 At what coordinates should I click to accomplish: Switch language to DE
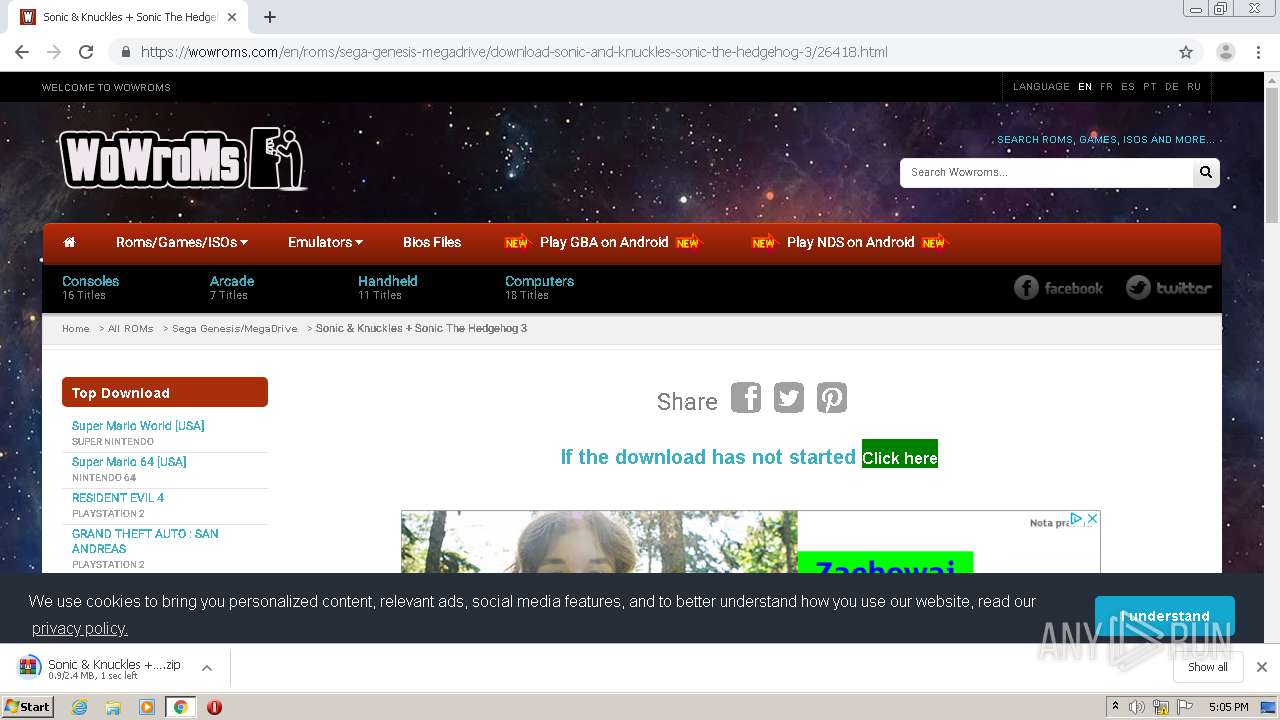coord(1172,87)
